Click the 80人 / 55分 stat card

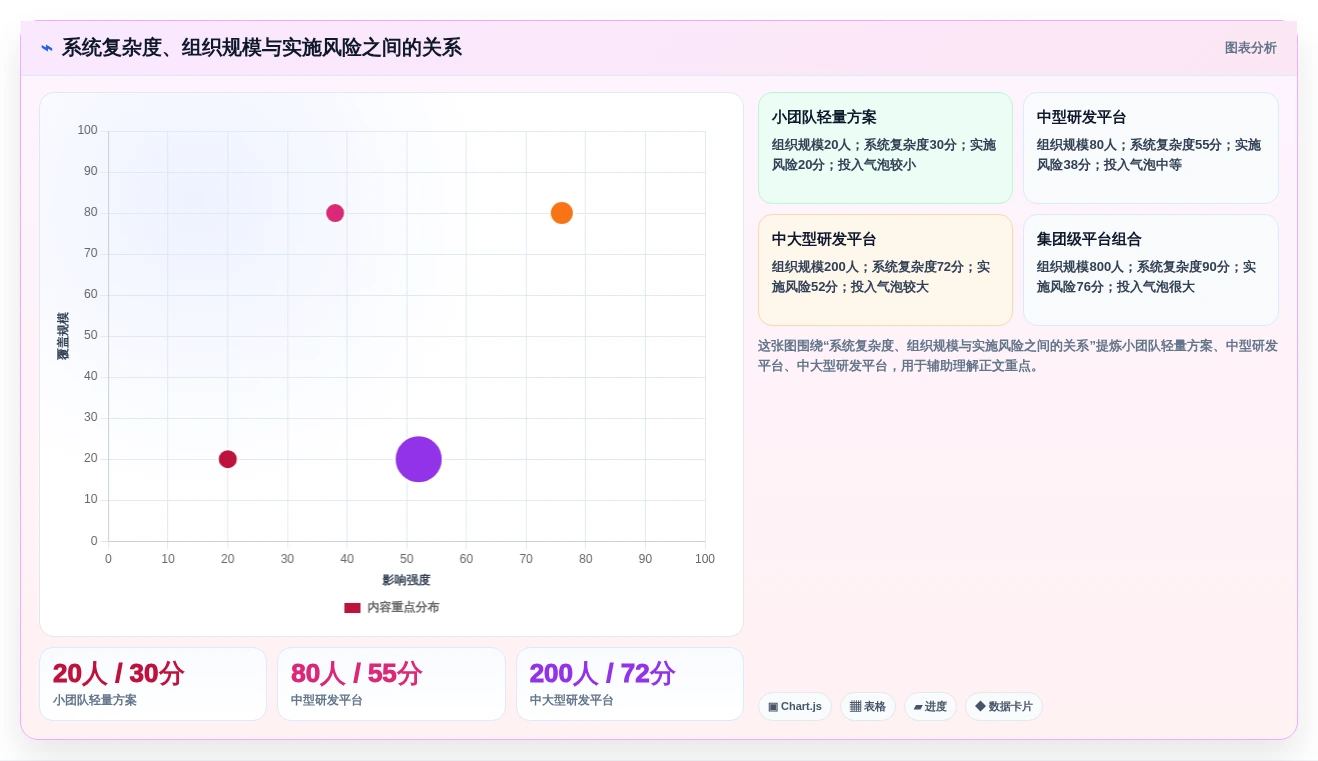coord(391,684)
